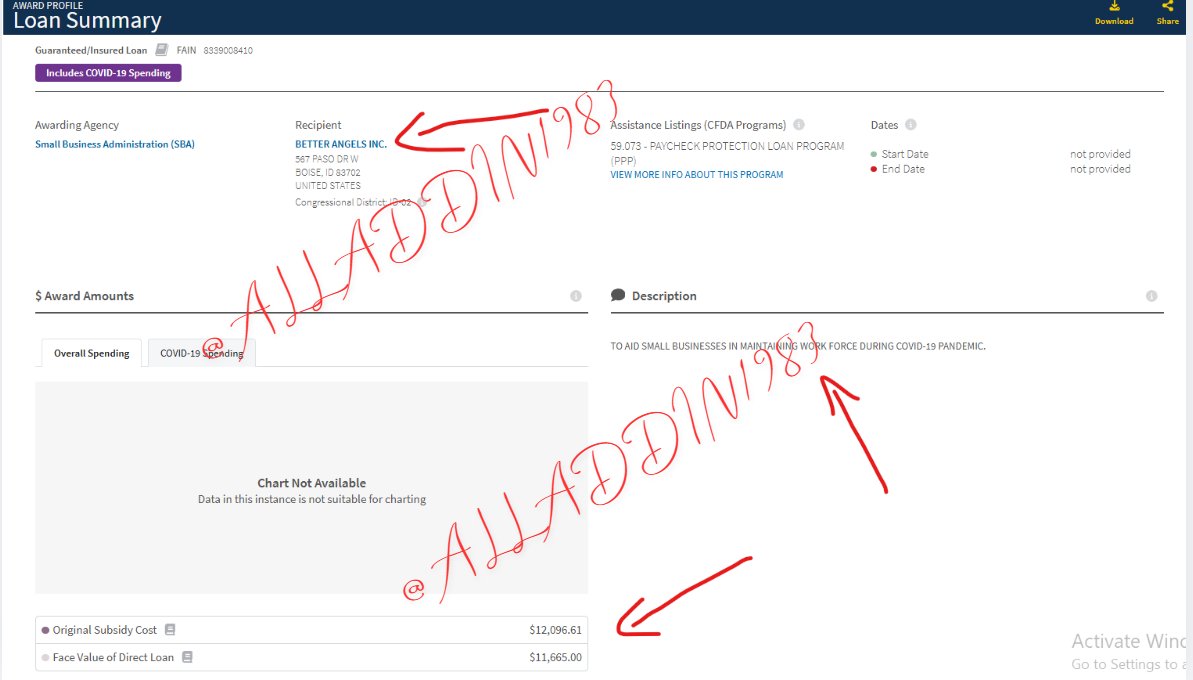Viewport: 1193px width, 680px height.
Task: Switch to the COVID-19 Spending tab
Action: pos(202,353)
